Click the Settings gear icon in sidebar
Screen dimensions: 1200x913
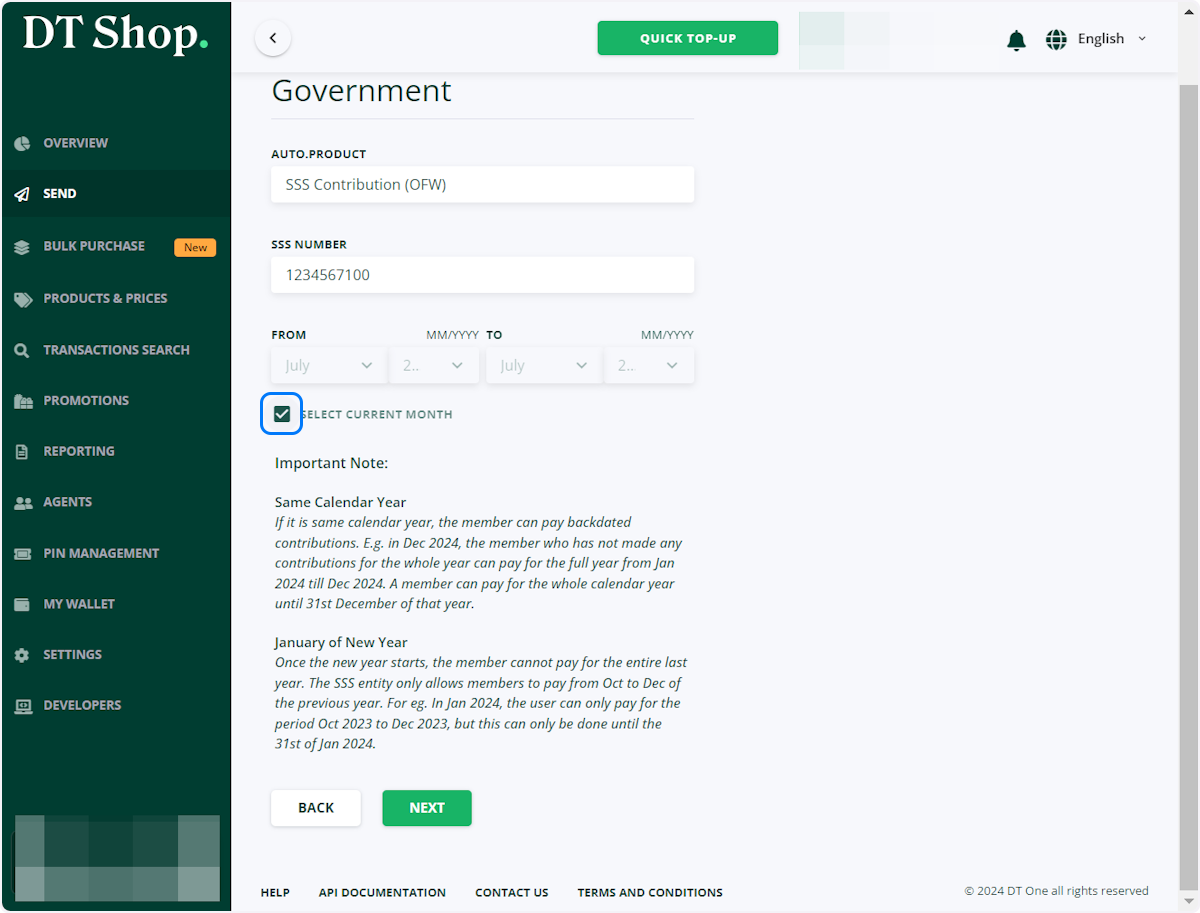[22, 655]
